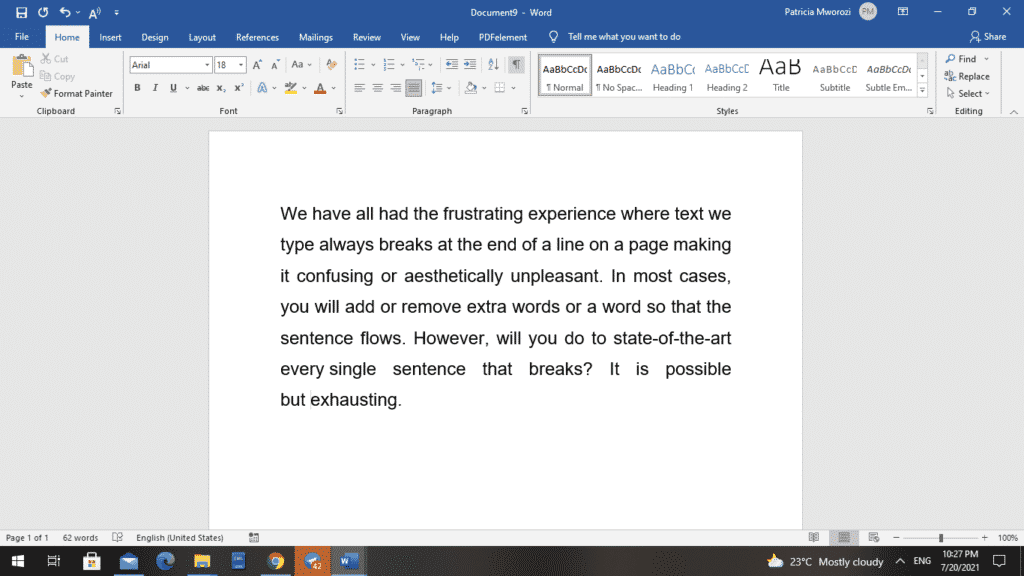Open the File tab
The width and height of the screenshot is (1024, 576).
22,37
